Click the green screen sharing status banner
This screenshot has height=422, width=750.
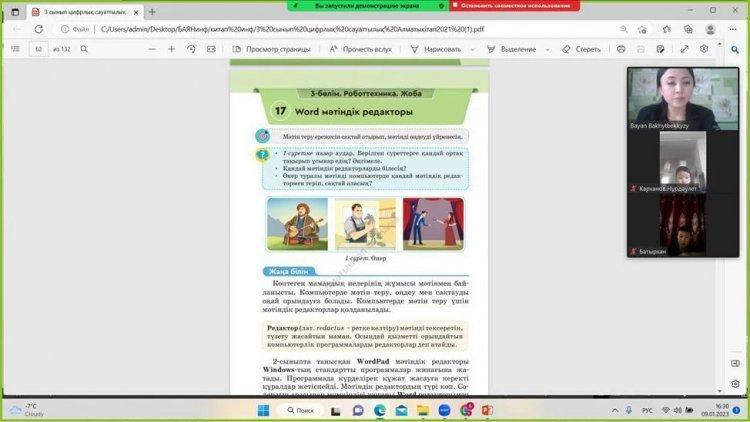(x=367, y=6)
